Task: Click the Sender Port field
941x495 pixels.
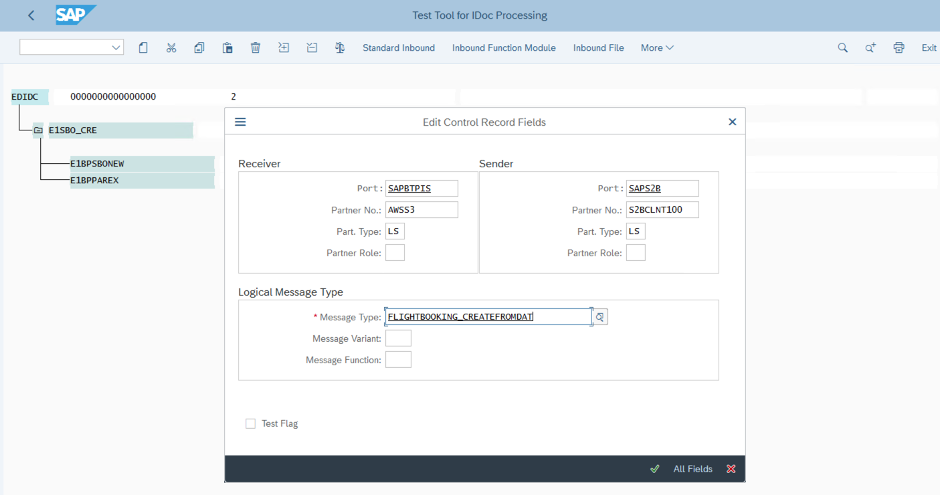Action: (x=663, y=188)
